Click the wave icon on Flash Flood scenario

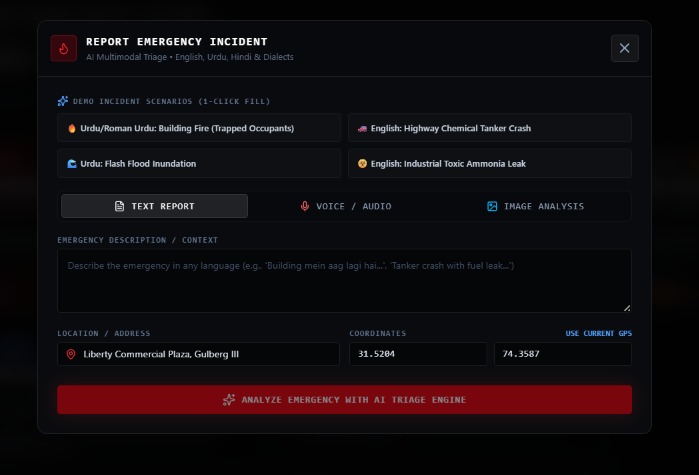72,164
